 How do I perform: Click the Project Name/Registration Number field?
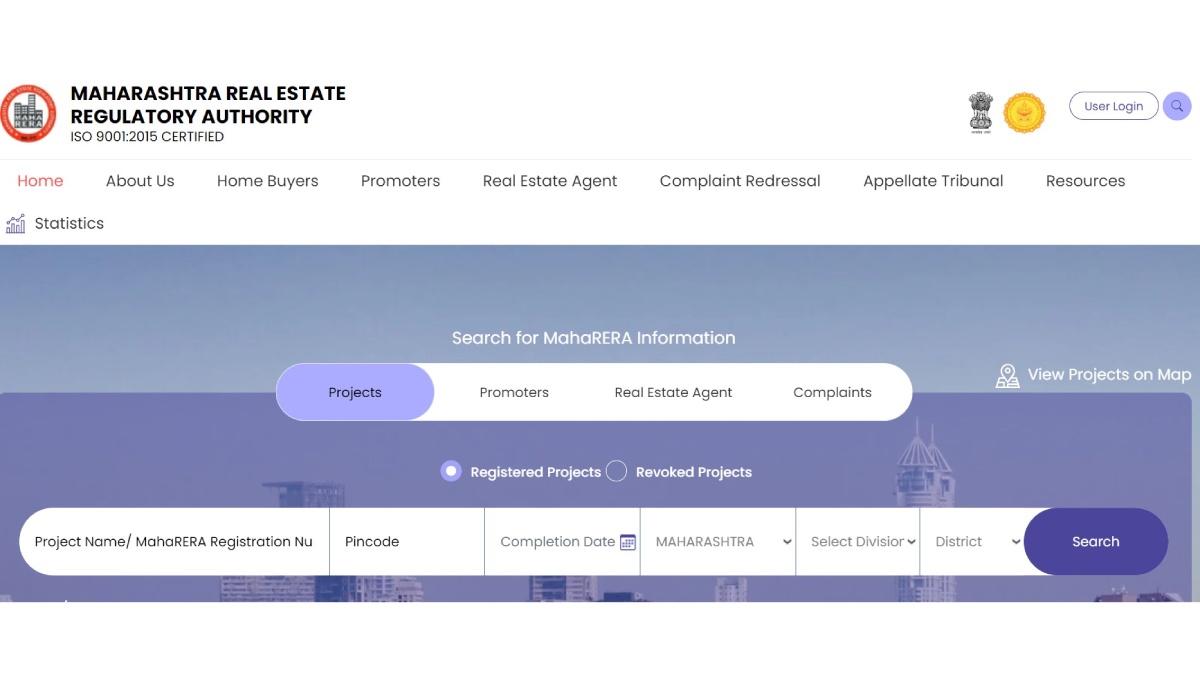click(x=174, y=542)
